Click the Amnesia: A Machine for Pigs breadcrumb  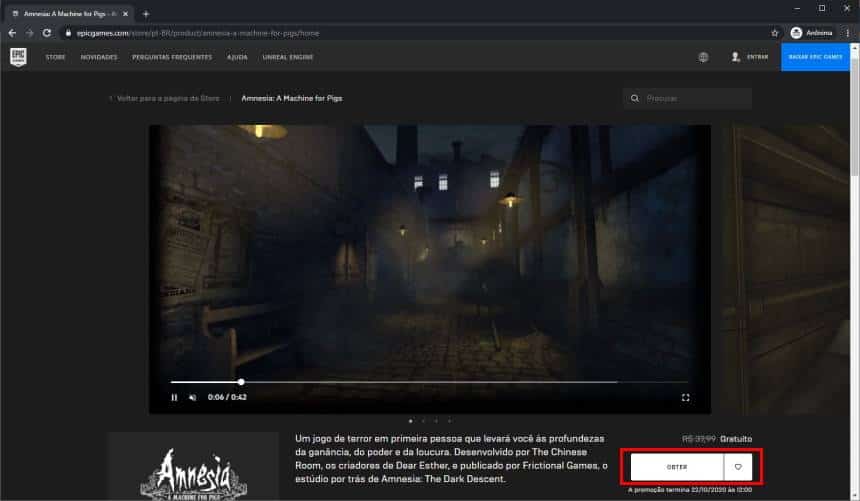pos(292,98)
